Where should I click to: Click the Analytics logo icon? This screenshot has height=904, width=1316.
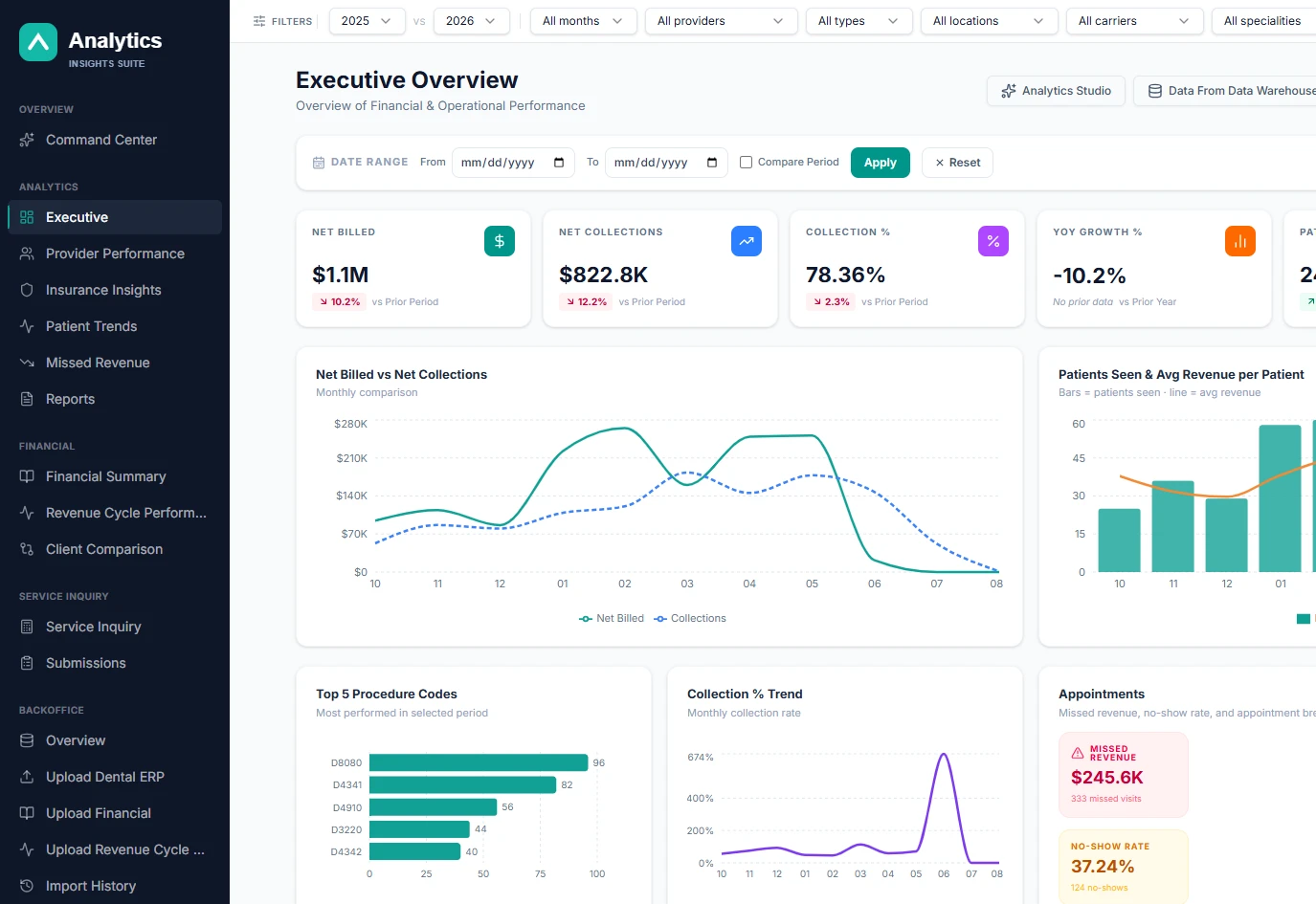[x=38, y=42]
